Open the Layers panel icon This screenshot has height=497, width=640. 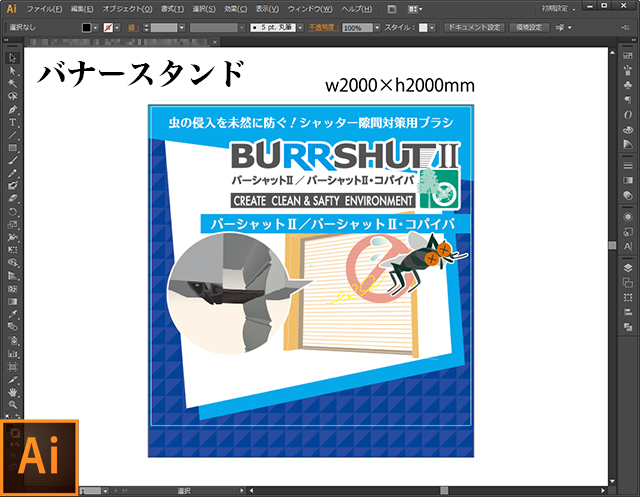point(628,267)
